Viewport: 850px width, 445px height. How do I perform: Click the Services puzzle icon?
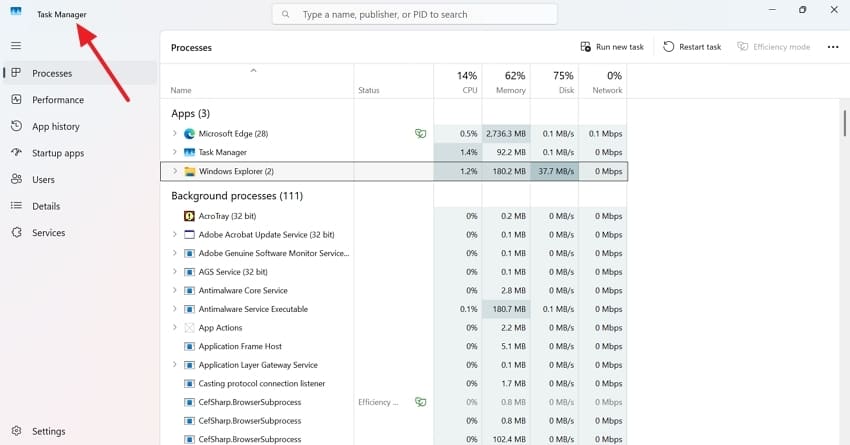pos(16,232)
